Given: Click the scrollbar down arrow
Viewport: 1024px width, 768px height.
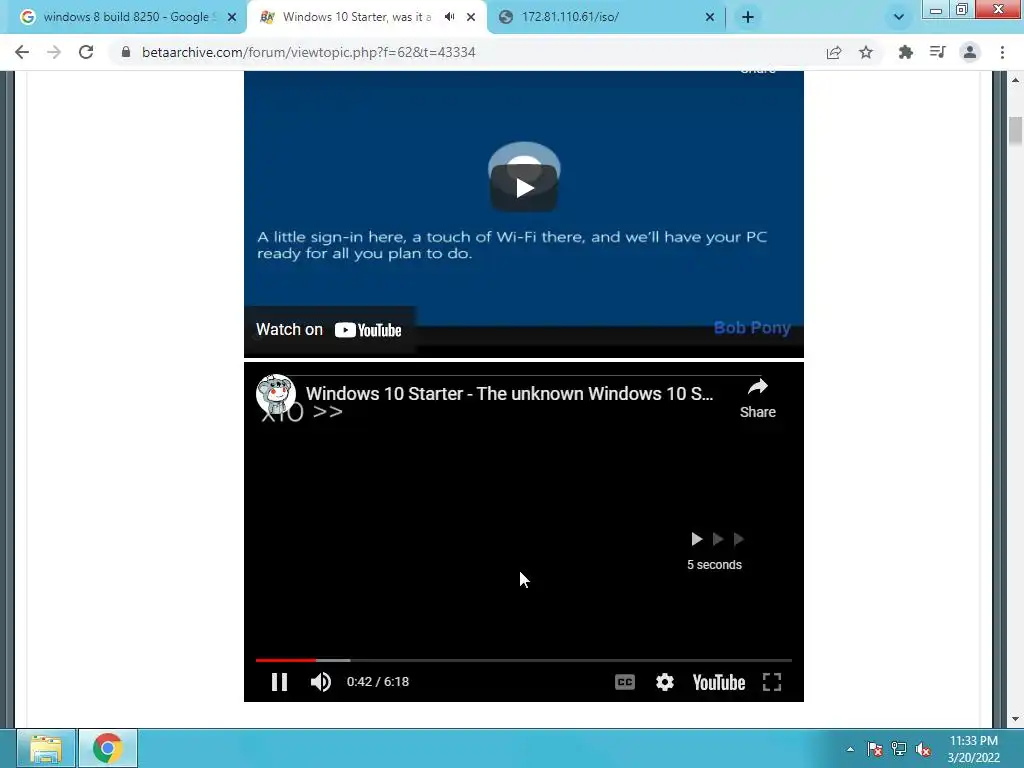Looking at the screenshot, I should pos(1015,719).
